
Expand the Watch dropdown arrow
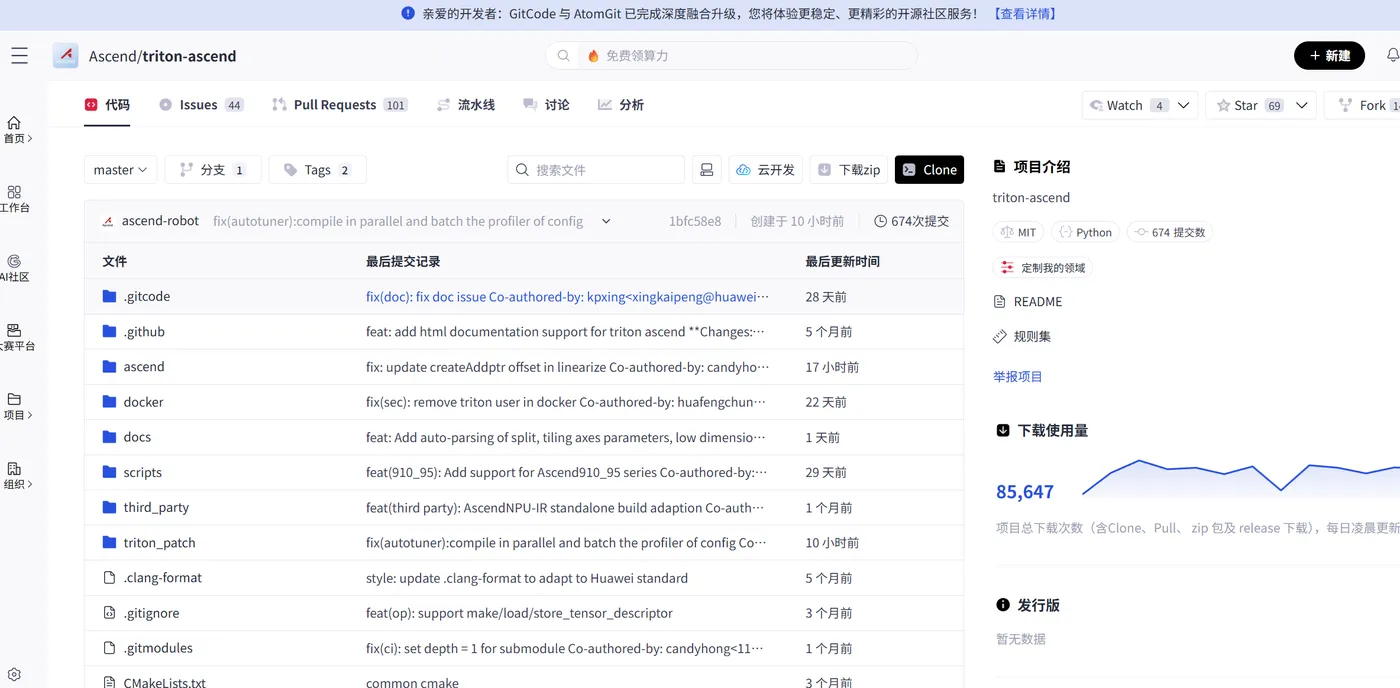click(x=1184, y=105)
